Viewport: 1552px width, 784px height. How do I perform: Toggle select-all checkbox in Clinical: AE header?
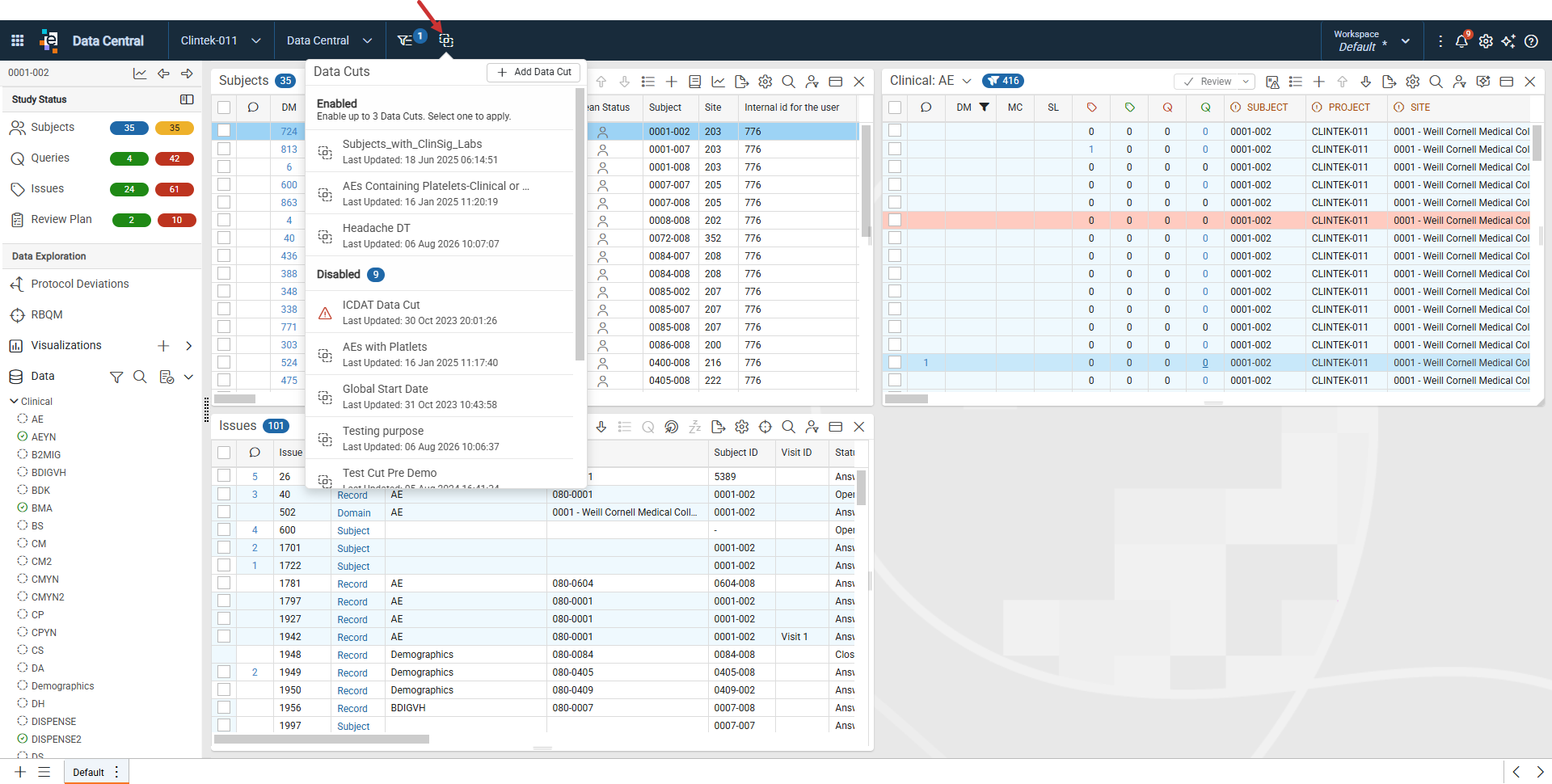[x=895, y=107]
